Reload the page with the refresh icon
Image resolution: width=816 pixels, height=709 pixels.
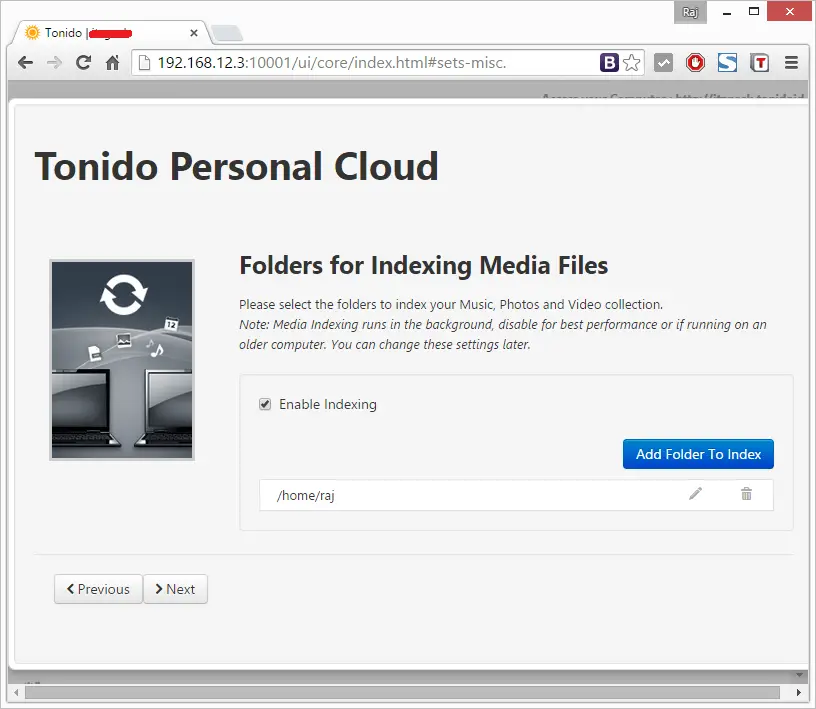coord(83,63)
